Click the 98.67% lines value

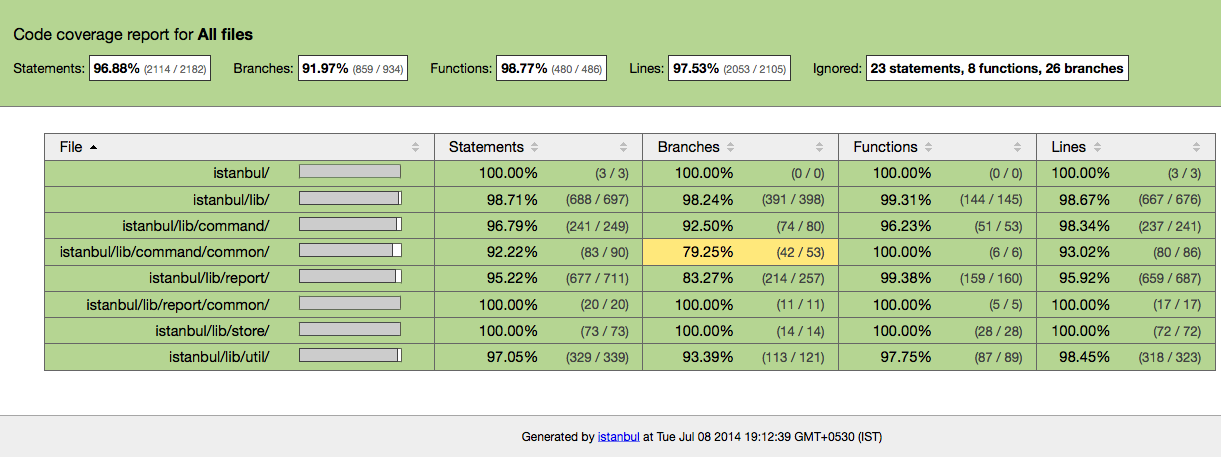tap(1086, 199)
